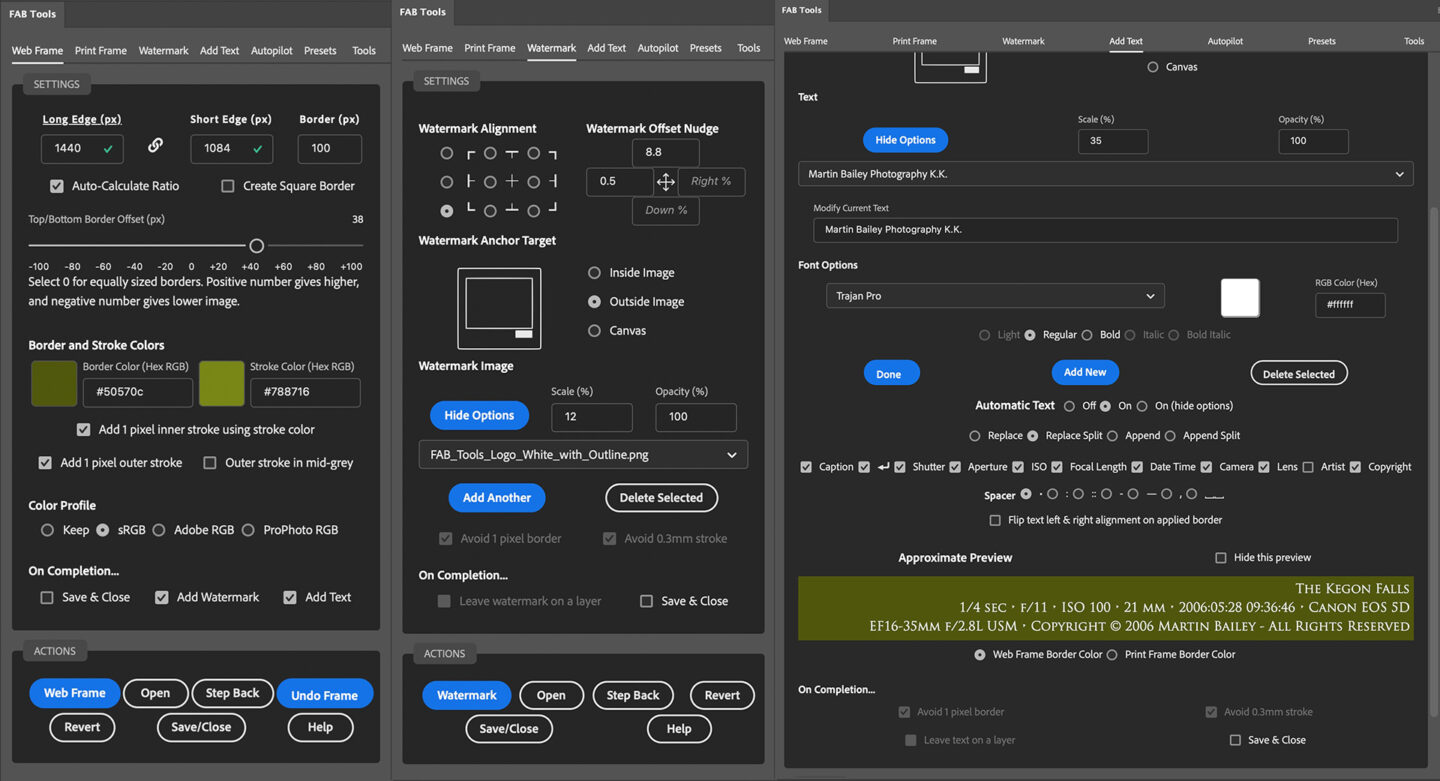This screenshot has height=781, width=1440.
Task: Enable the Create Square Border checkbox
Action: pyautogui.click(x=228, y=186)
